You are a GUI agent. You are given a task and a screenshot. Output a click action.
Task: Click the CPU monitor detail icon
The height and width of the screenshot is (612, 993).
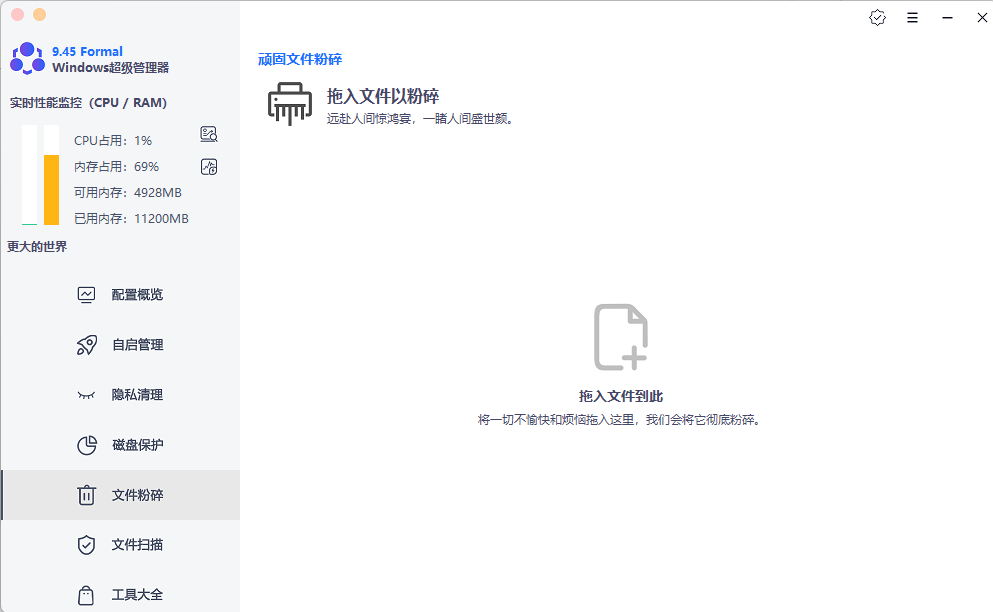(x=208, y=134)
